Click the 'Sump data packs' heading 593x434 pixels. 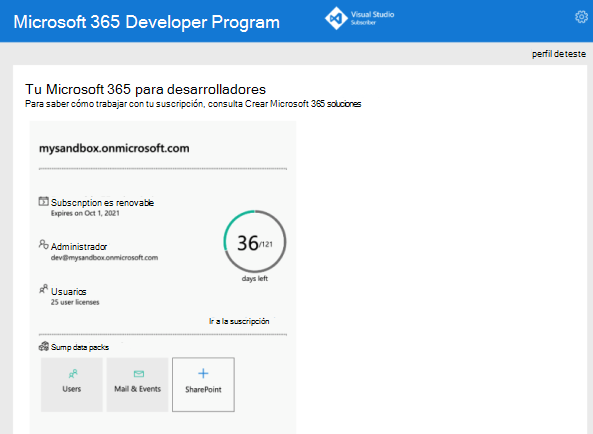coord(80,347)
